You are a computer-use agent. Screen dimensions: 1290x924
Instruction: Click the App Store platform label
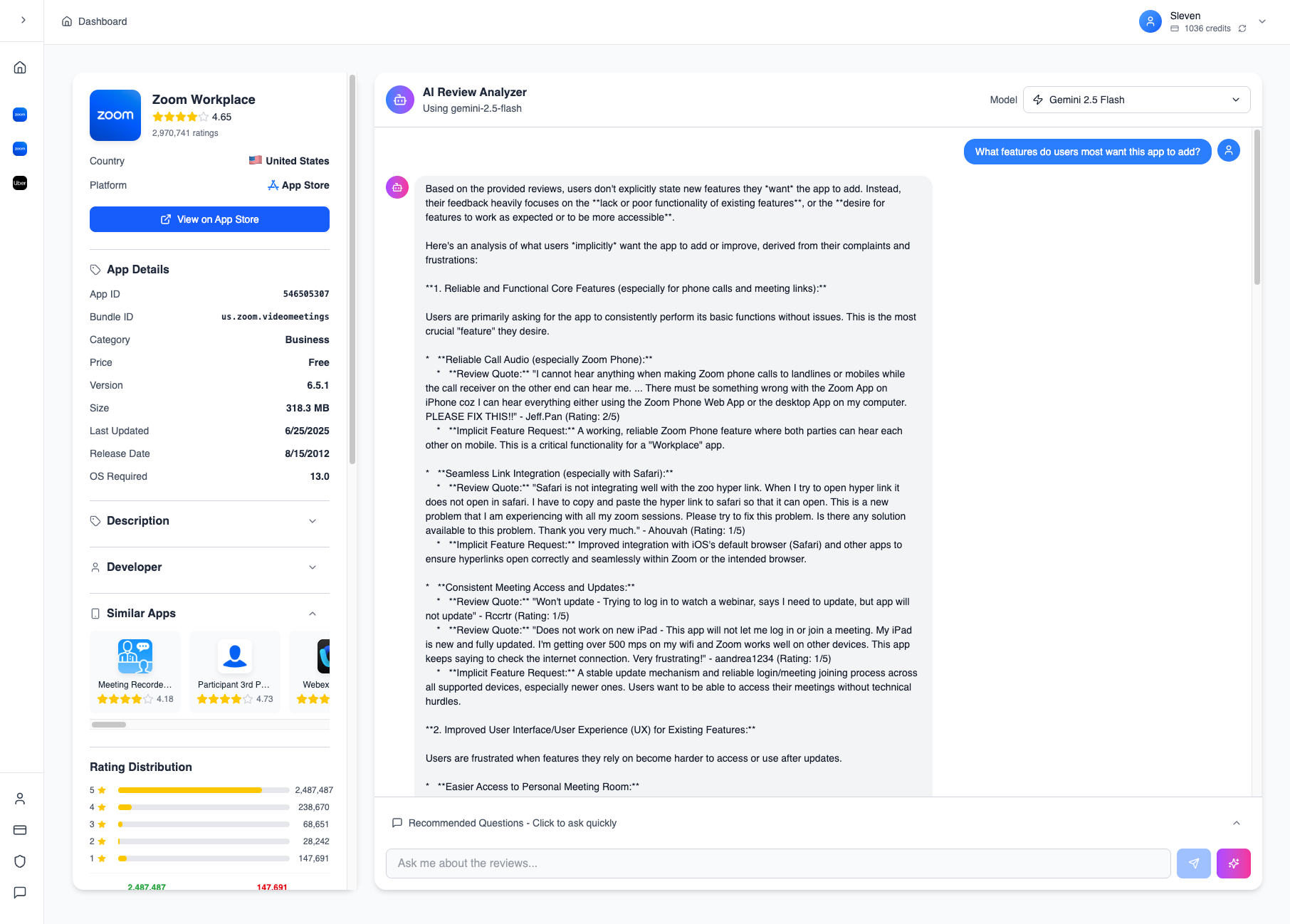(305, 185)
